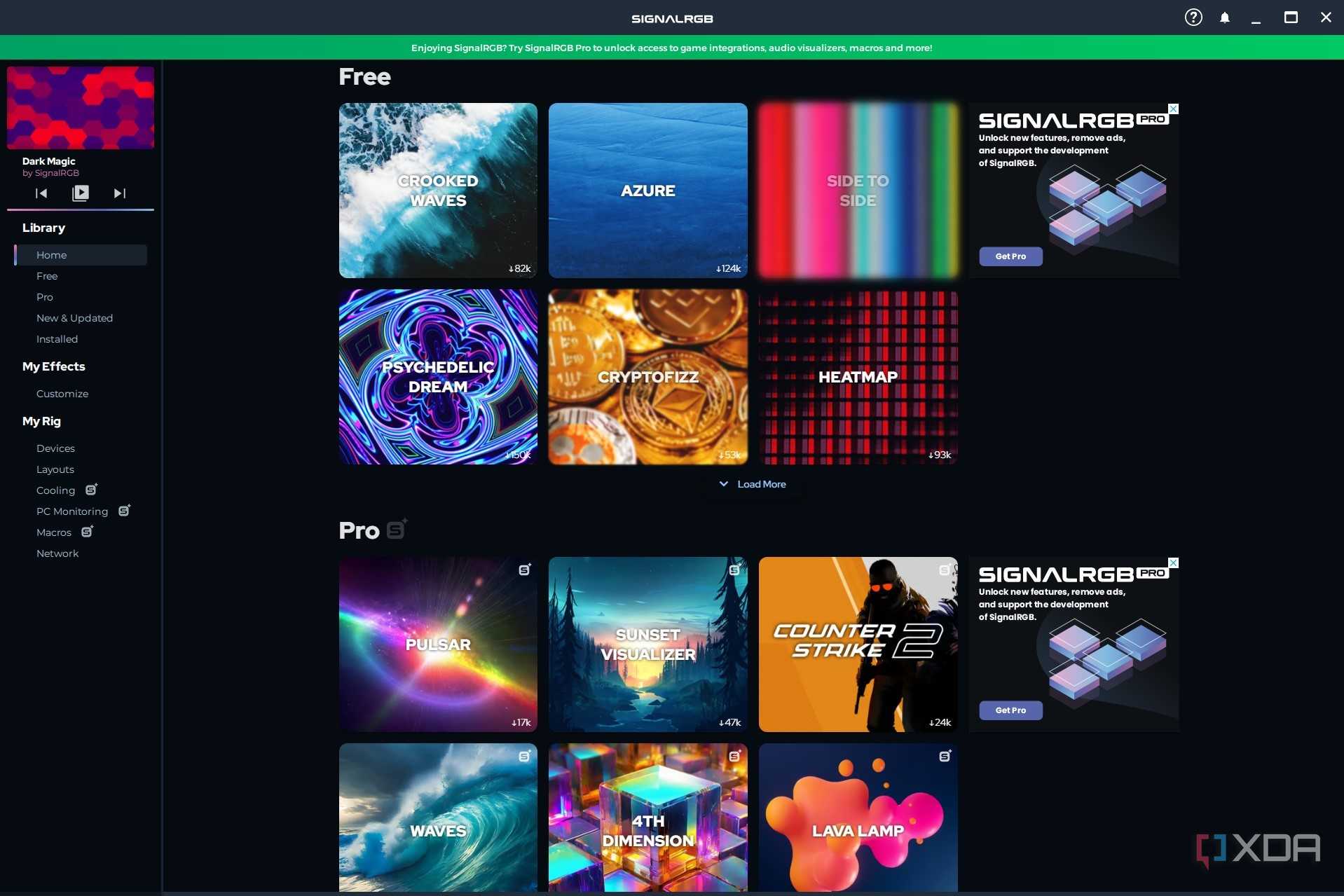This screenshot has height=896, width=1344.
Task: Toggle play on Dark Magic effect
Action: (81, 193)
